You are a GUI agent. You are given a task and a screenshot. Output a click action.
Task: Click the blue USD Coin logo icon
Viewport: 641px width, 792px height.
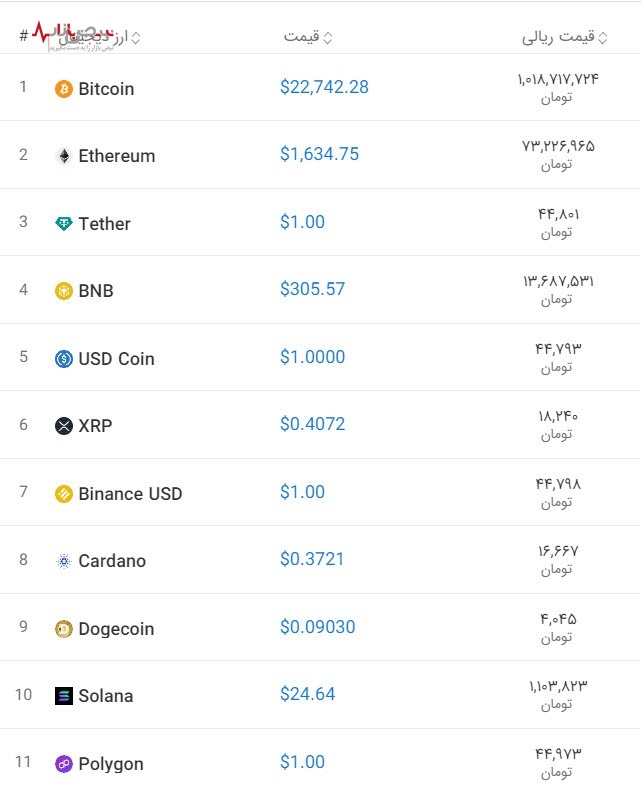tap(64, 359)
